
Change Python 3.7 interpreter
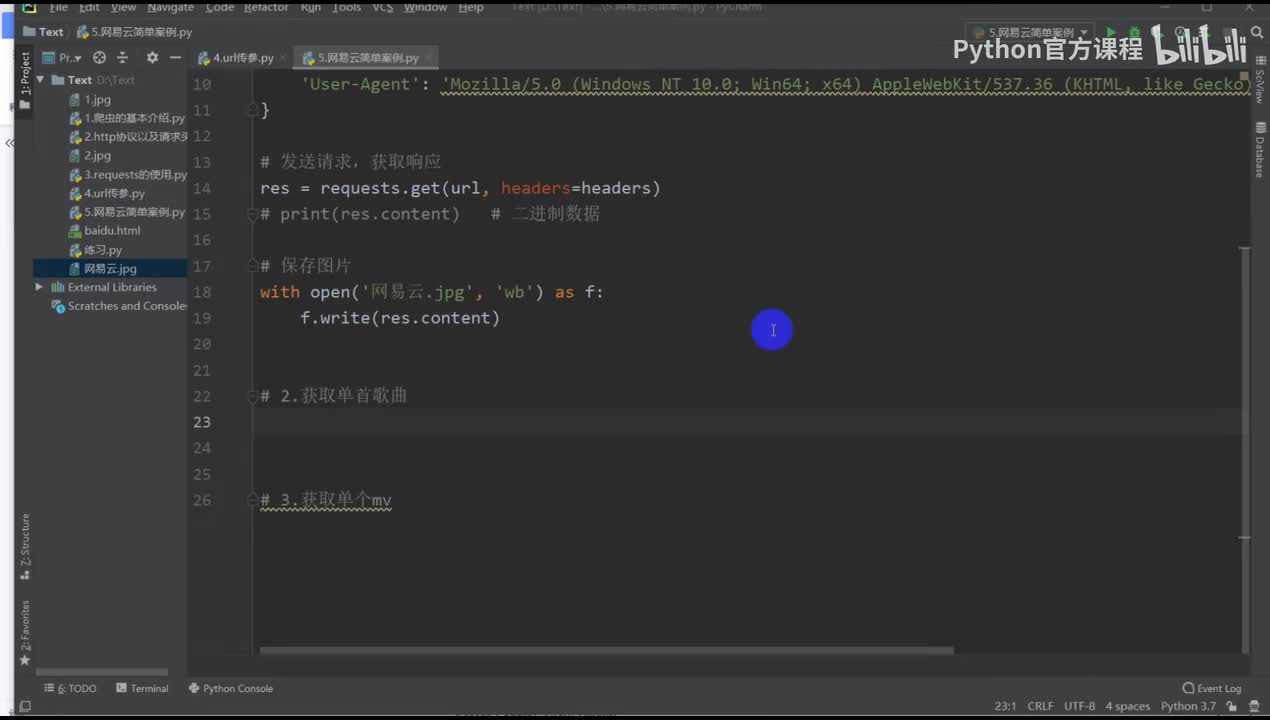pos(1188,706)
